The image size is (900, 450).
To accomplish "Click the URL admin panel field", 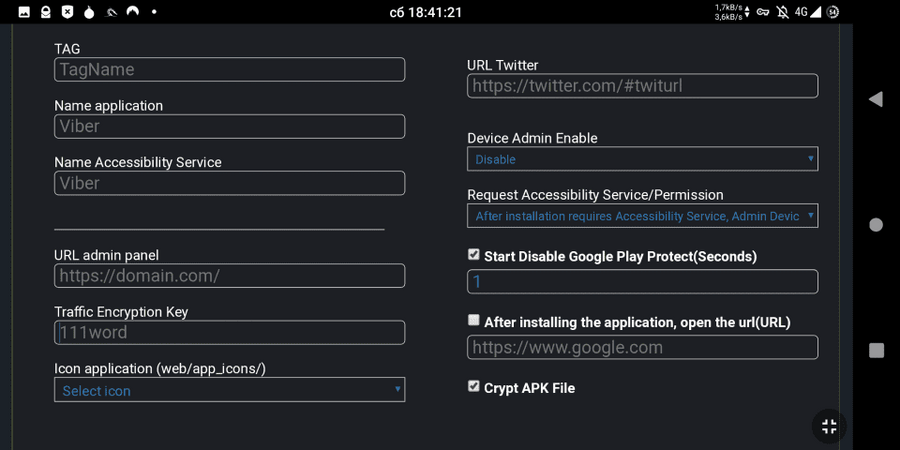I will [230, 276].
